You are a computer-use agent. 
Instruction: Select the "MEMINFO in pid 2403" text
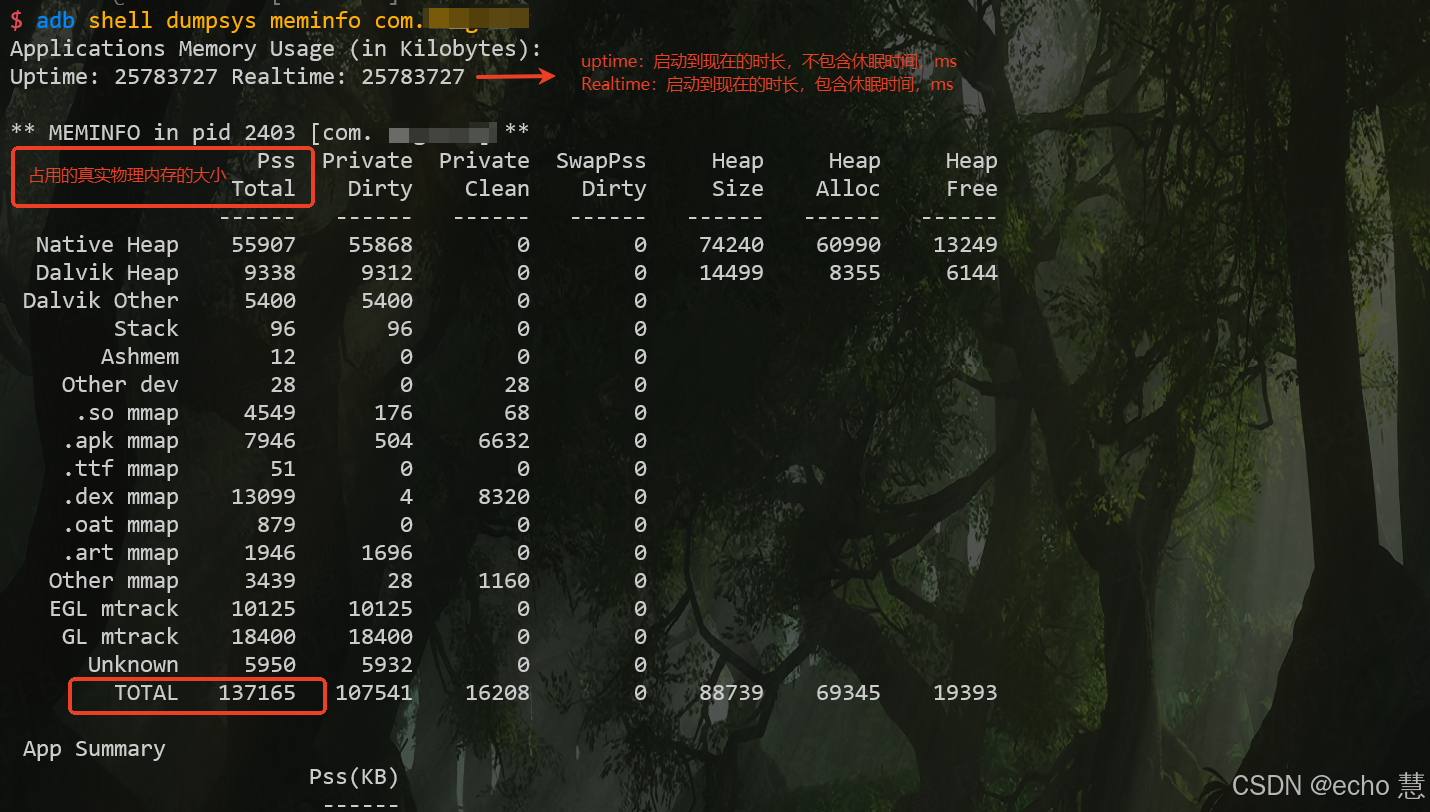[172, 132]
